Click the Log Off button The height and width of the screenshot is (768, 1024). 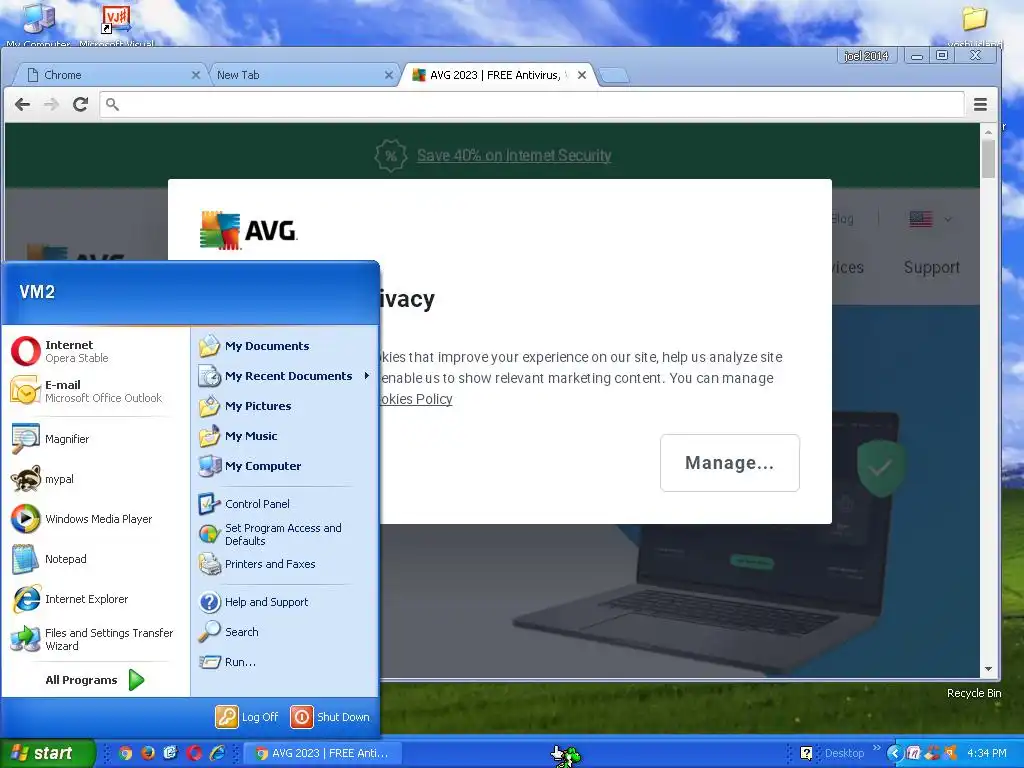[x=248, y=717]
